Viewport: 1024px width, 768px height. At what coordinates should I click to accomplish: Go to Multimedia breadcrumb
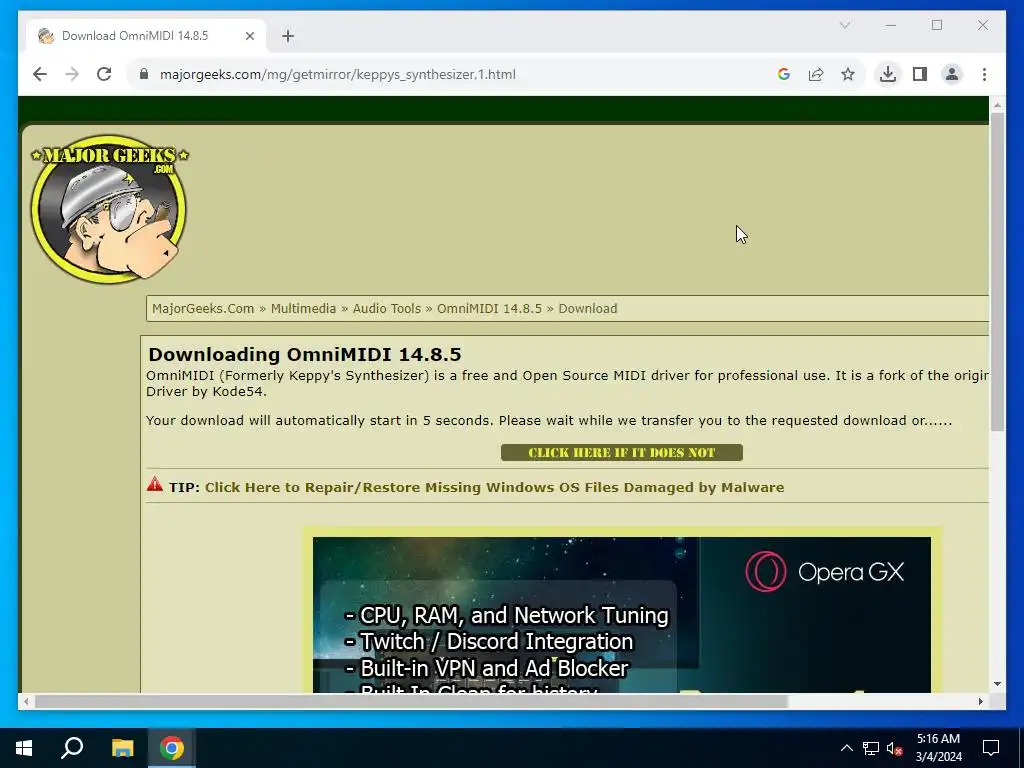303,309
